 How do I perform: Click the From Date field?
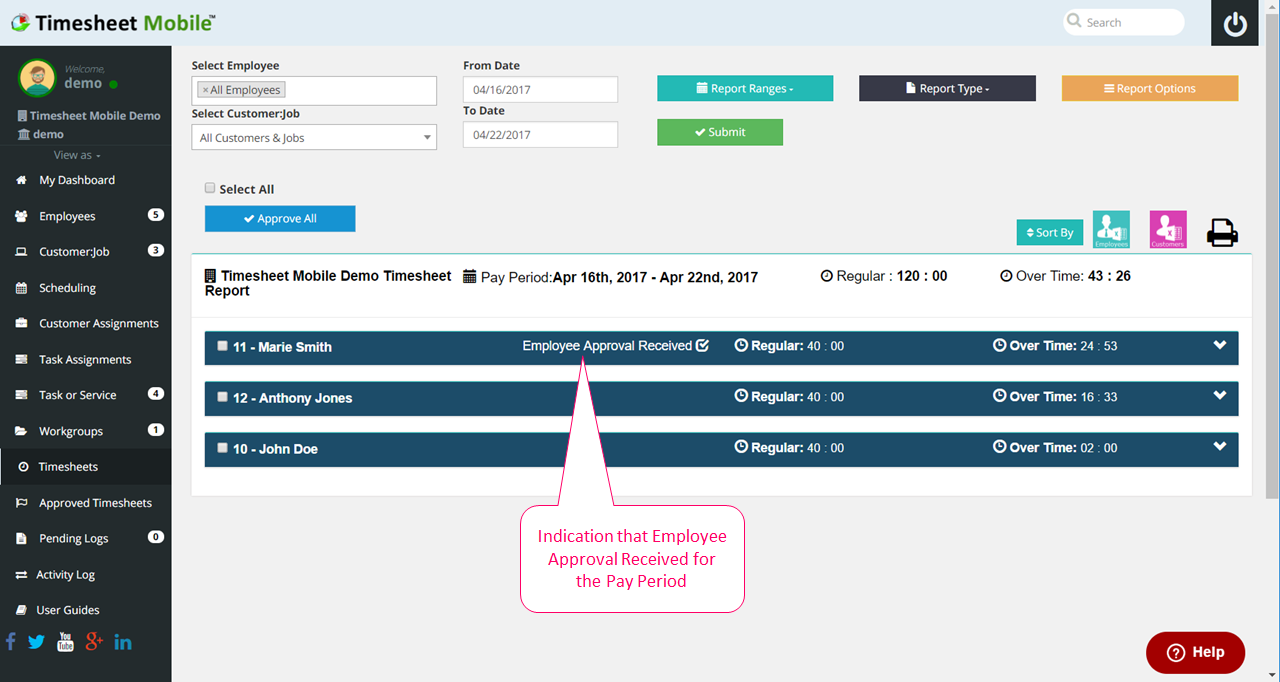[540, 89]
